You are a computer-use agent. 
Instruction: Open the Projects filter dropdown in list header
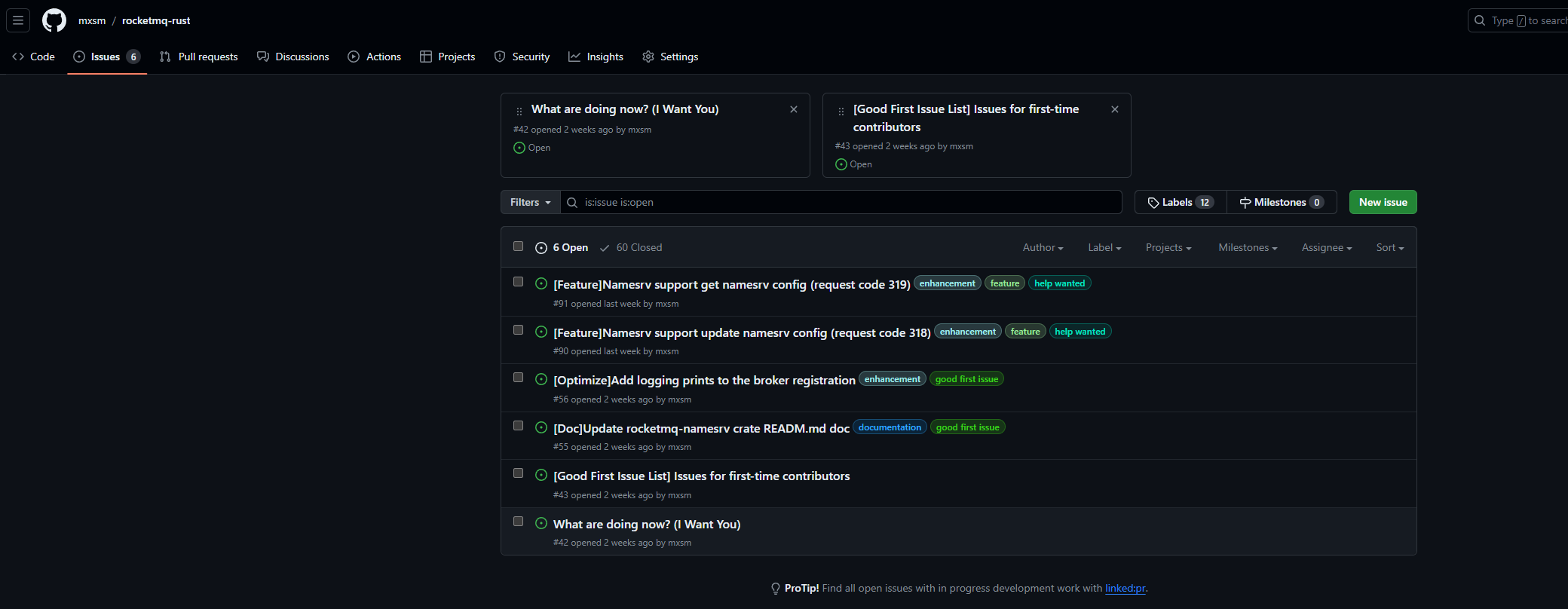pyautogui.click(x=1168, y=247)
